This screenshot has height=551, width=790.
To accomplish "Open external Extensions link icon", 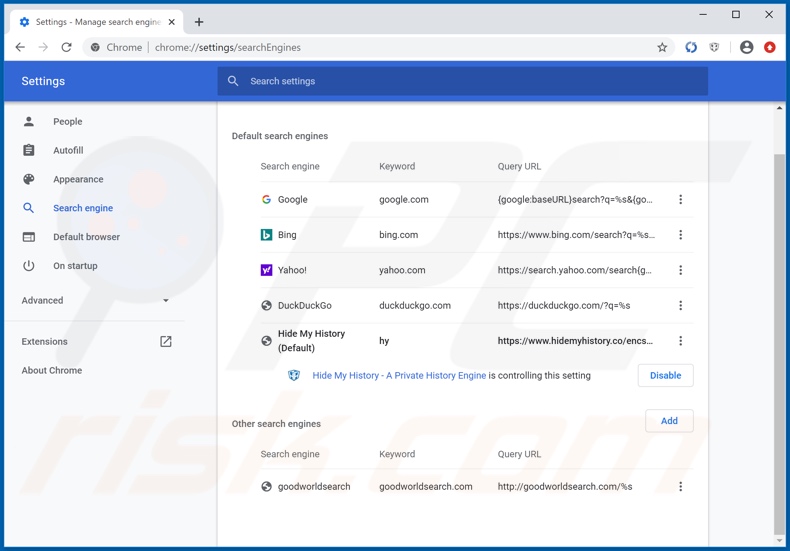I will pos(166,341).
